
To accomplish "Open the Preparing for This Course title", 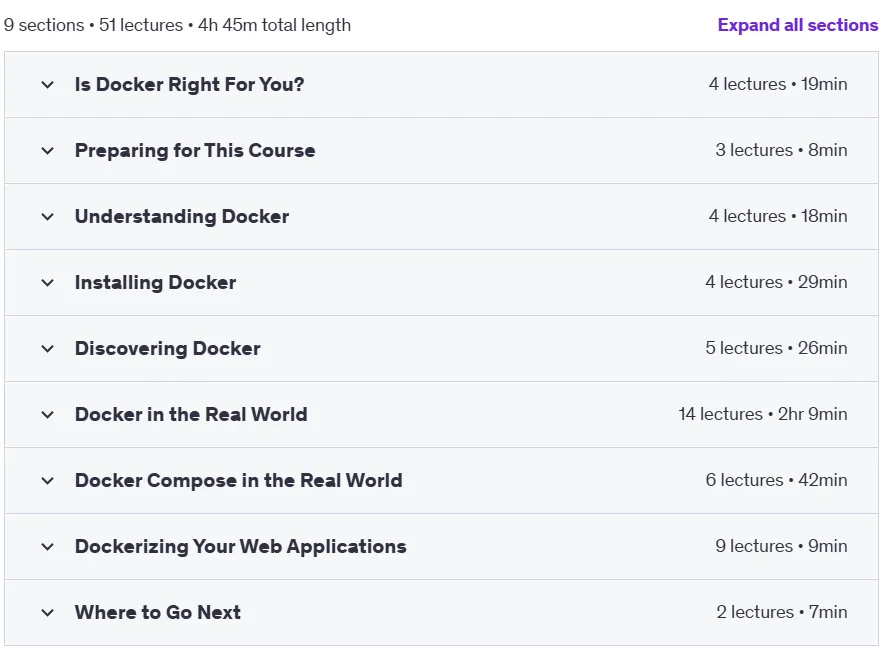I will (x=195, y=150).
